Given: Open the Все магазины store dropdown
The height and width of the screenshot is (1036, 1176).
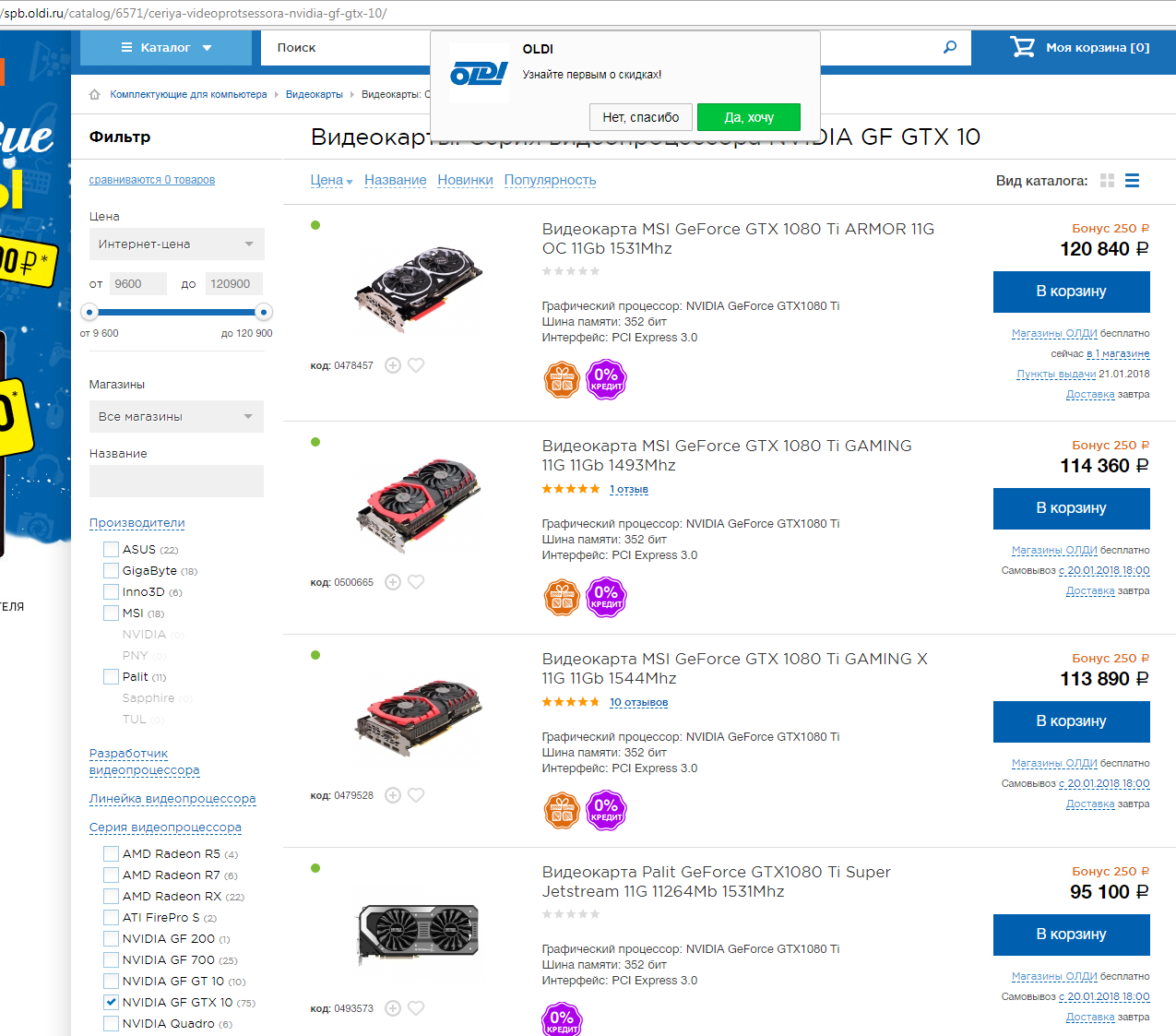Looking at the screenshot, I should (177, 417).
